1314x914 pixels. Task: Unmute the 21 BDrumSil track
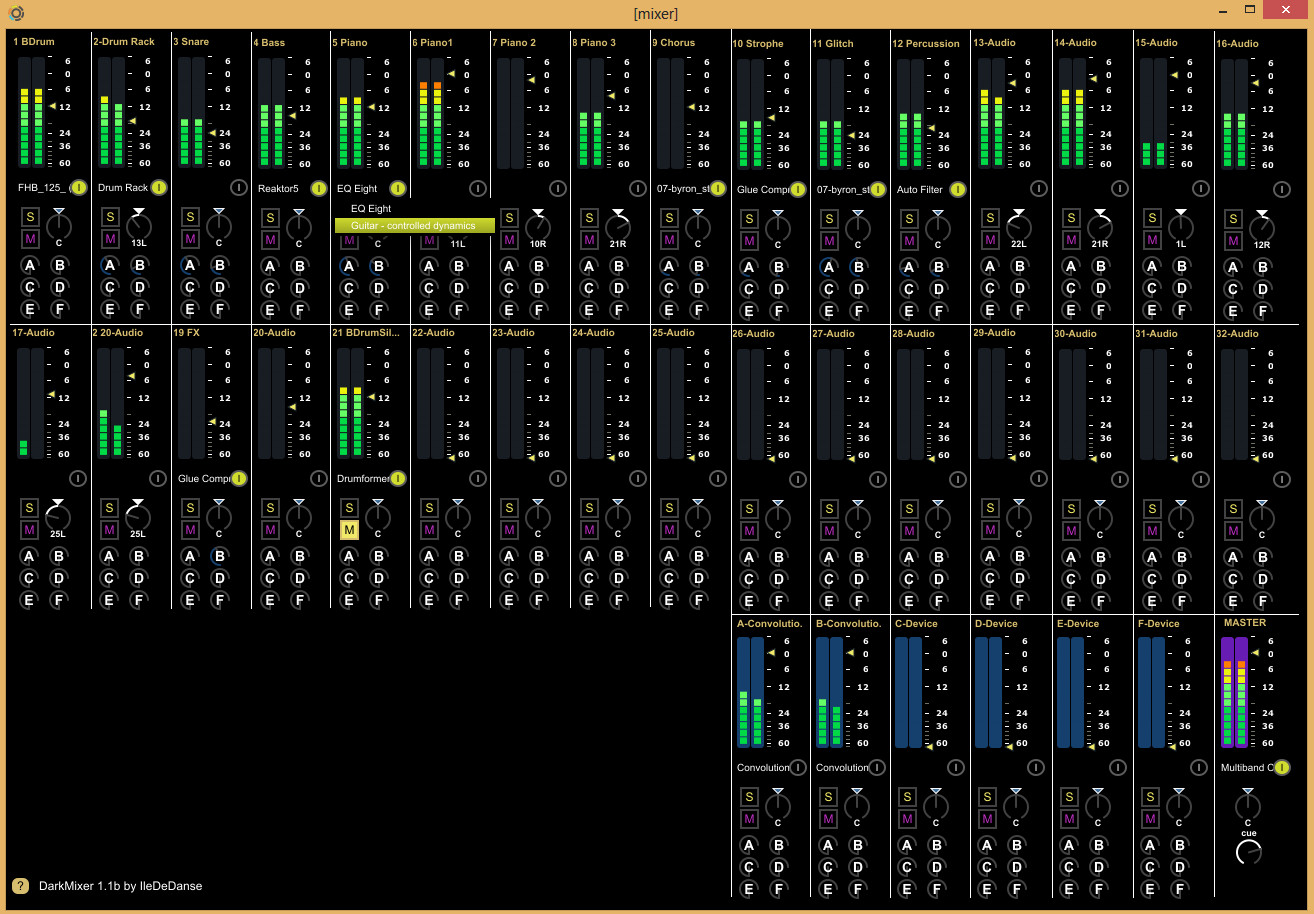point(349,530)
